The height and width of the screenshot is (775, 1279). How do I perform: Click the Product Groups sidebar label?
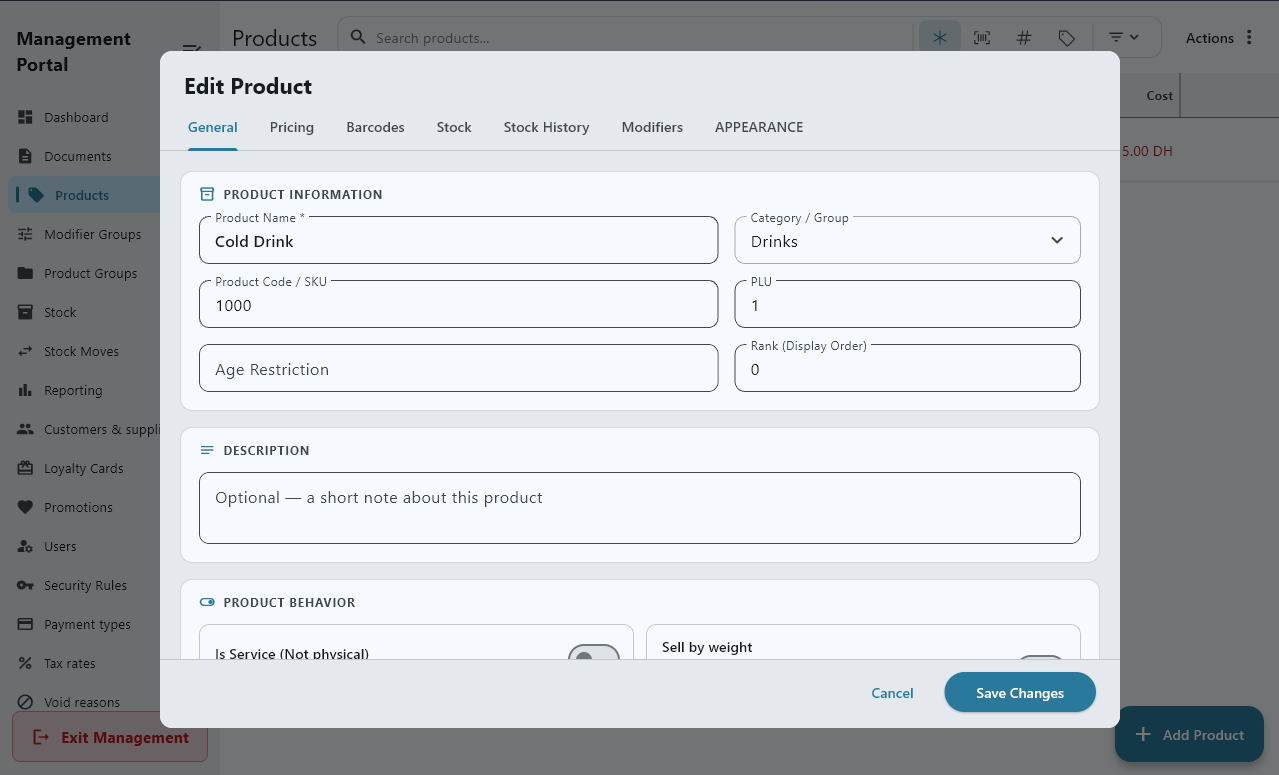(x=91, y=273)
